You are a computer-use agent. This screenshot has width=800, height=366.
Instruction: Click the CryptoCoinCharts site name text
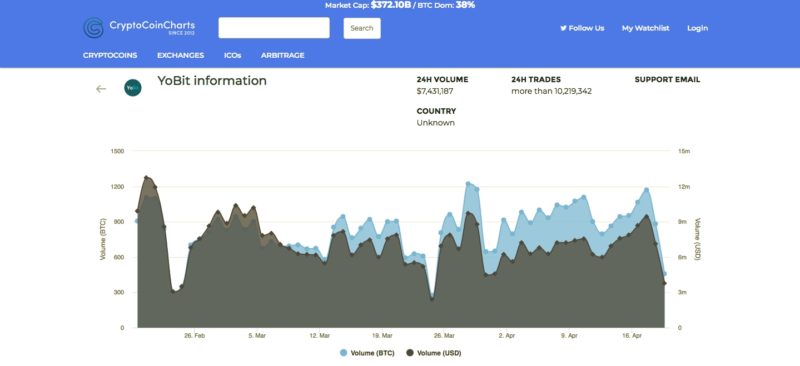152,25
